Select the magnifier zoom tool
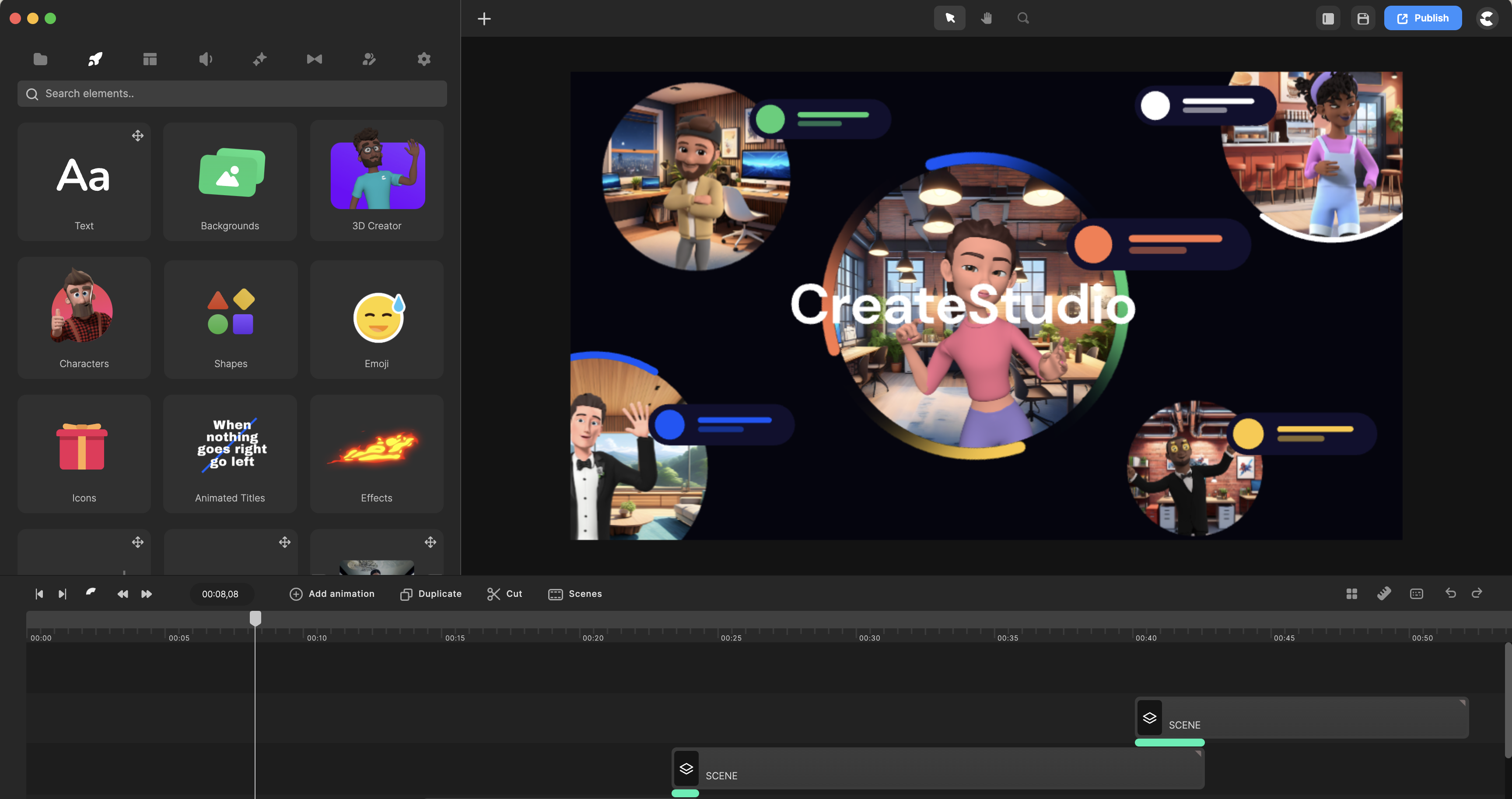 point(1023,18)
